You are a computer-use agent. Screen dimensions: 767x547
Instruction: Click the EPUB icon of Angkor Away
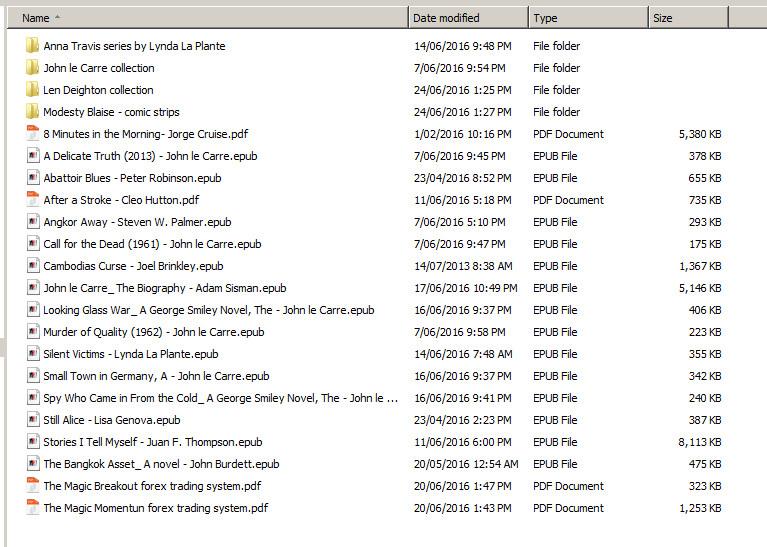[32, 222]
